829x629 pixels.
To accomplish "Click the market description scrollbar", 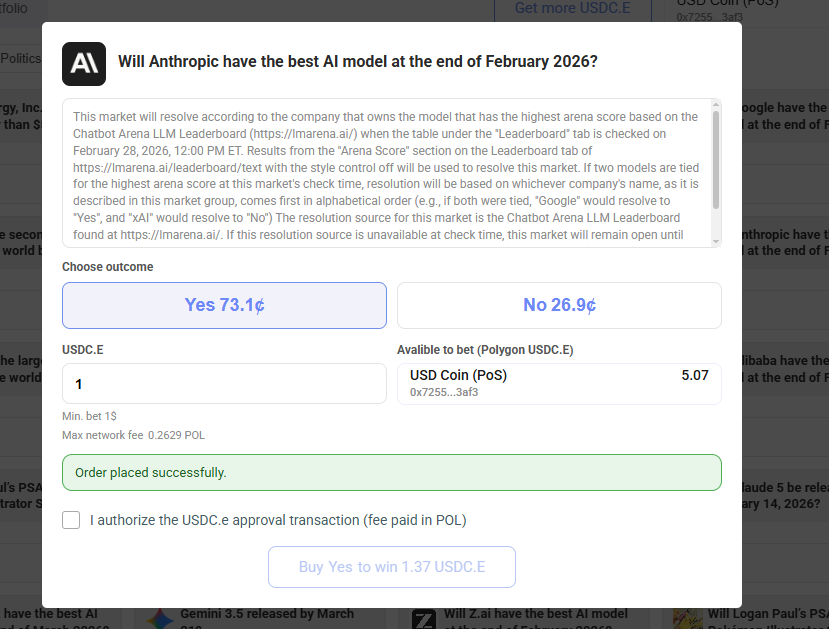I will [x=715, y=160].
